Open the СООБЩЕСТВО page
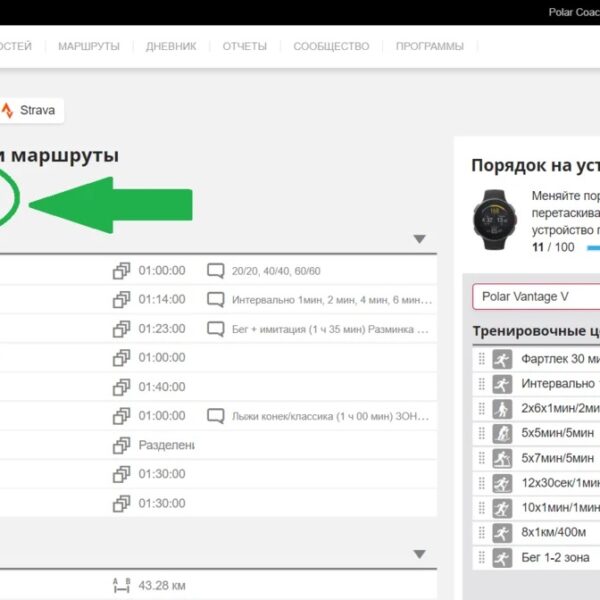The width and height of the screenshot is (600, 600). pyautogui.click(x=331, y=46)
